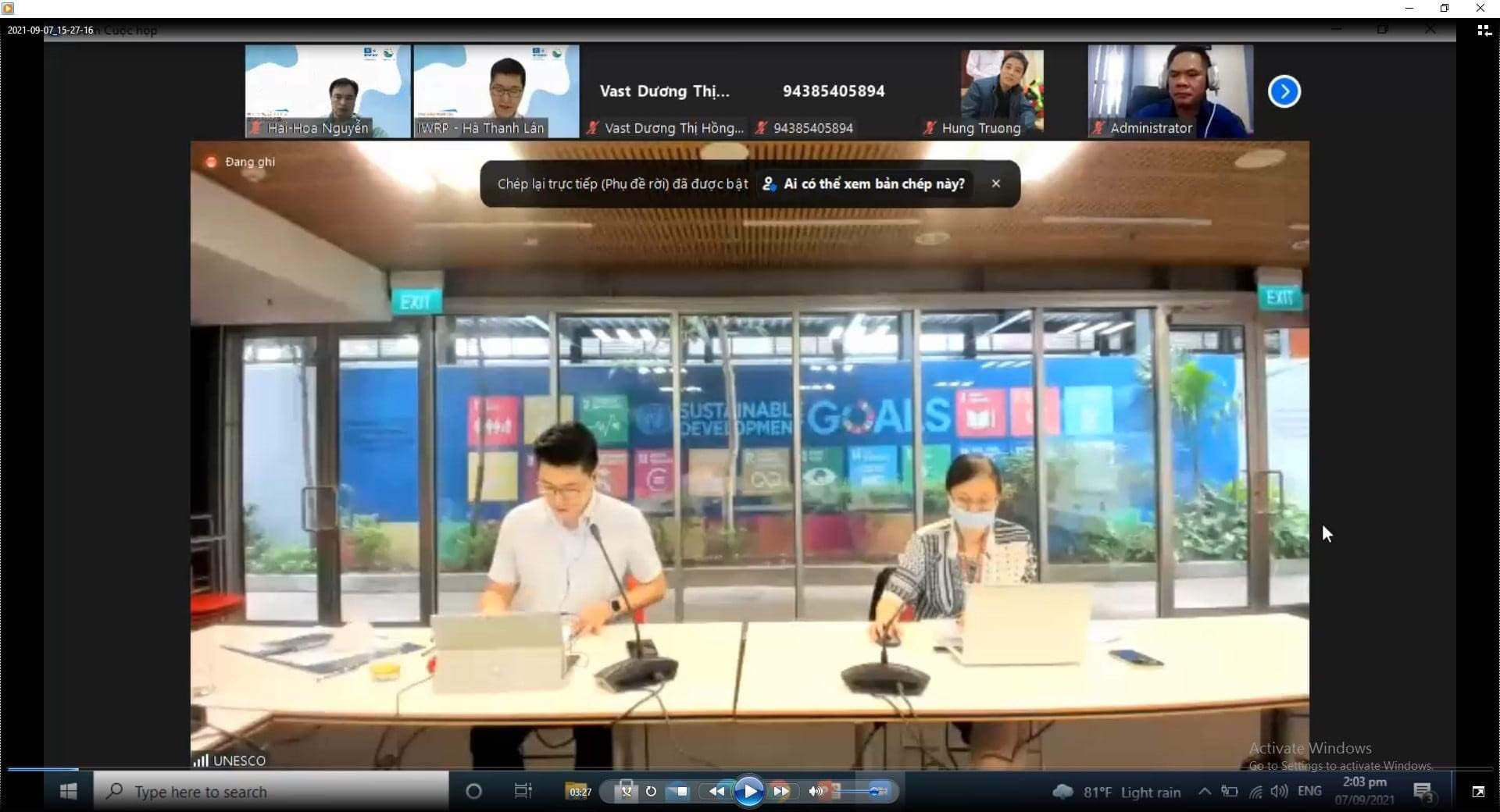The width and height of the screenshot is (1500, 812).
Task: Click the fast forward button
Action: point(780,792)
